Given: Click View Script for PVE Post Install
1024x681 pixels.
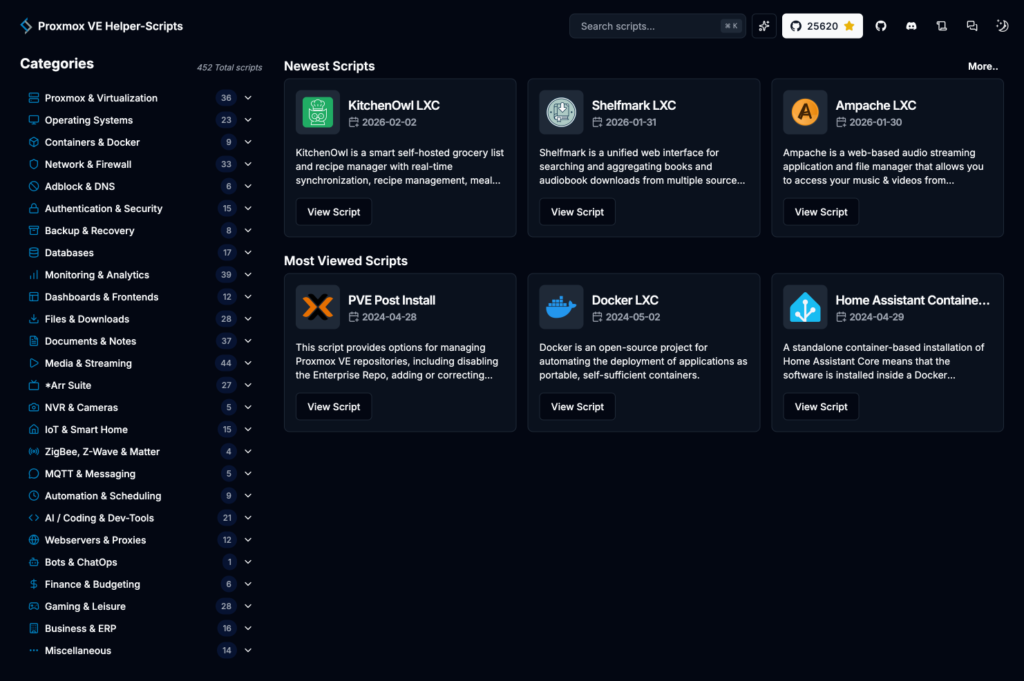Looking at the screenshot, I should [x=333, y=407].
